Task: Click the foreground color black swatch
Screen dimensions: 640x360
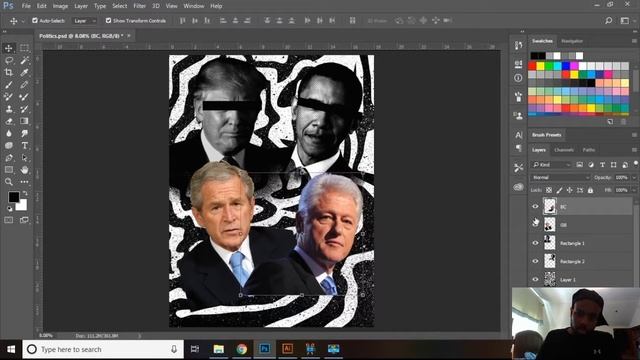Action: point(13,197)
